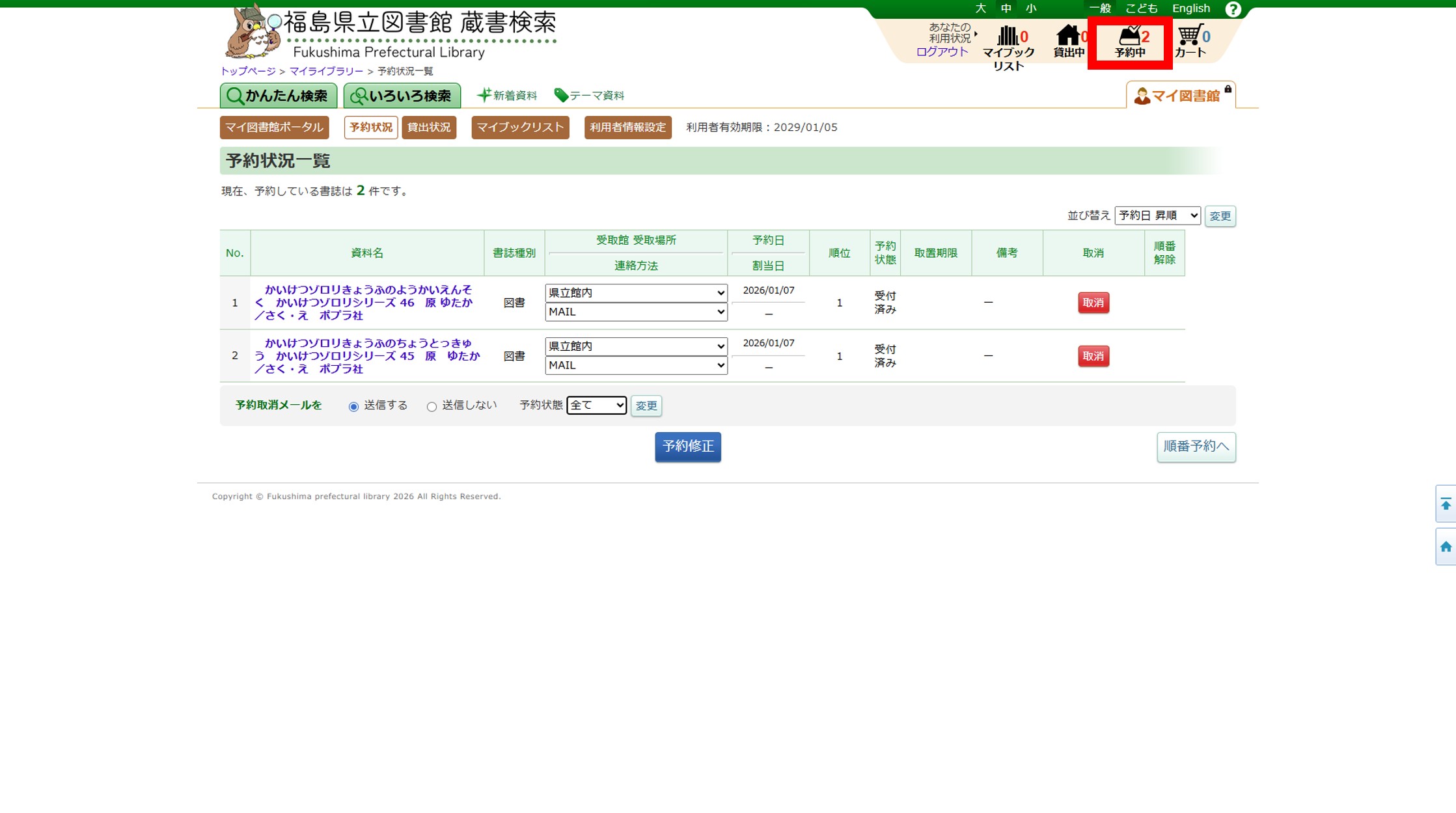Click the owl library logo
This screenshot has height=813, width=1456.
pos(253,32)
